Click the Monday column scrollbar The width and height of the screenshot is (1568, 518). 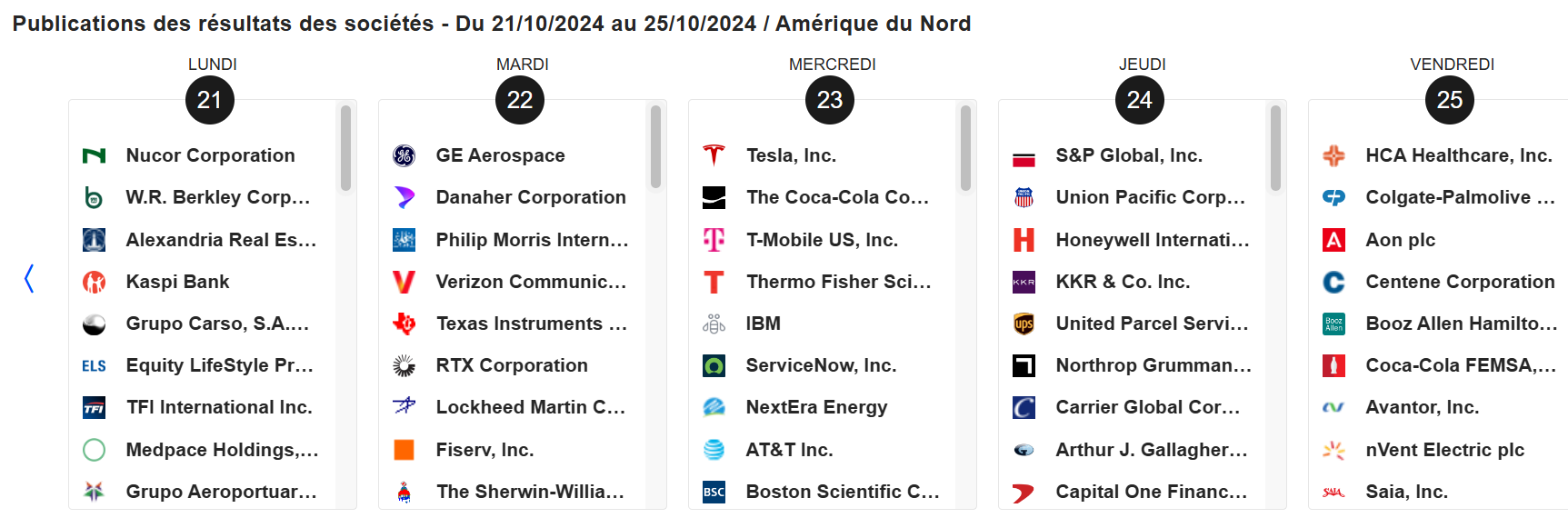click(345, 148)
